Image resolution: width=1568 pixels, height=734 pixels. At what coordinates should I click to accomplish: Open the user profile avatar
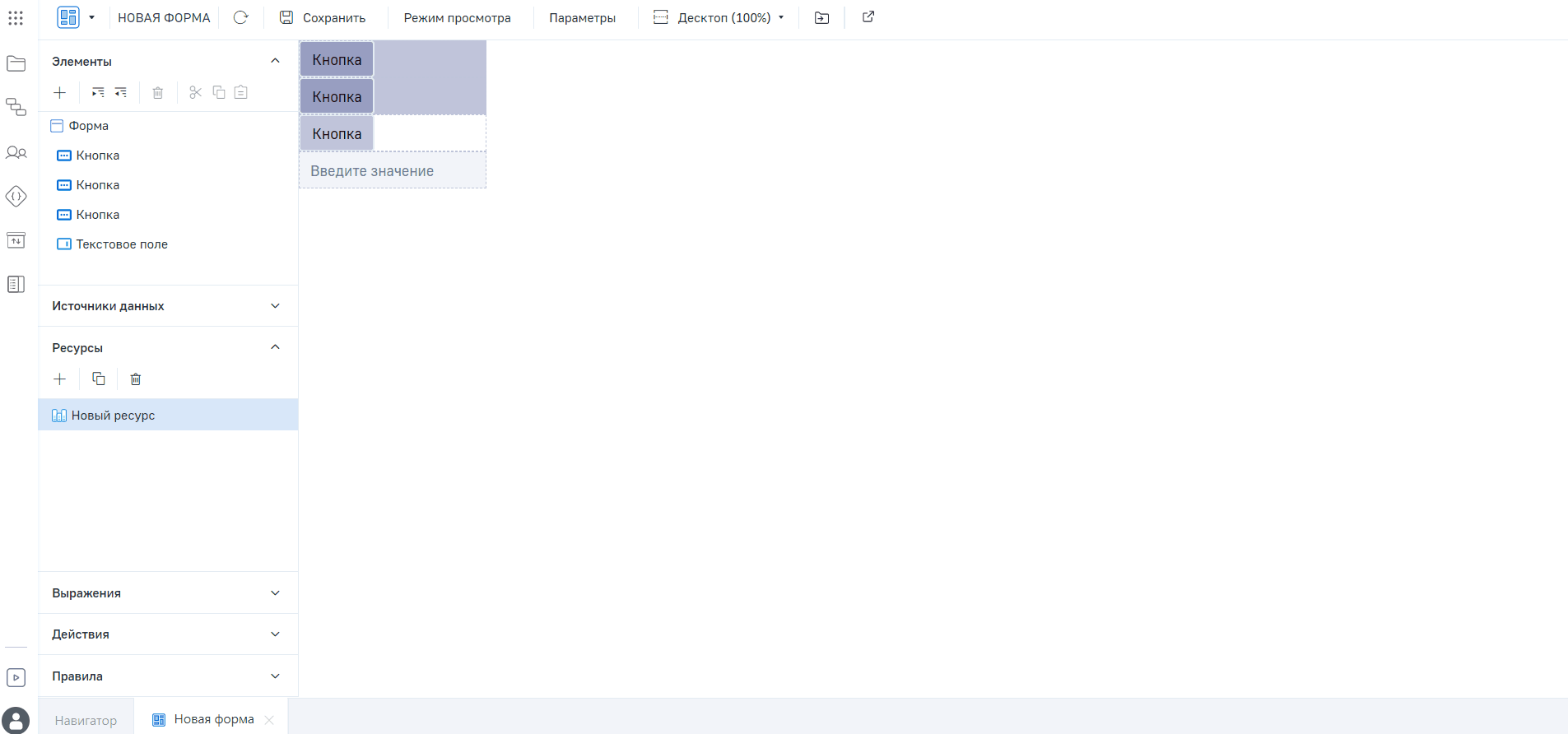tap(16, 720)
